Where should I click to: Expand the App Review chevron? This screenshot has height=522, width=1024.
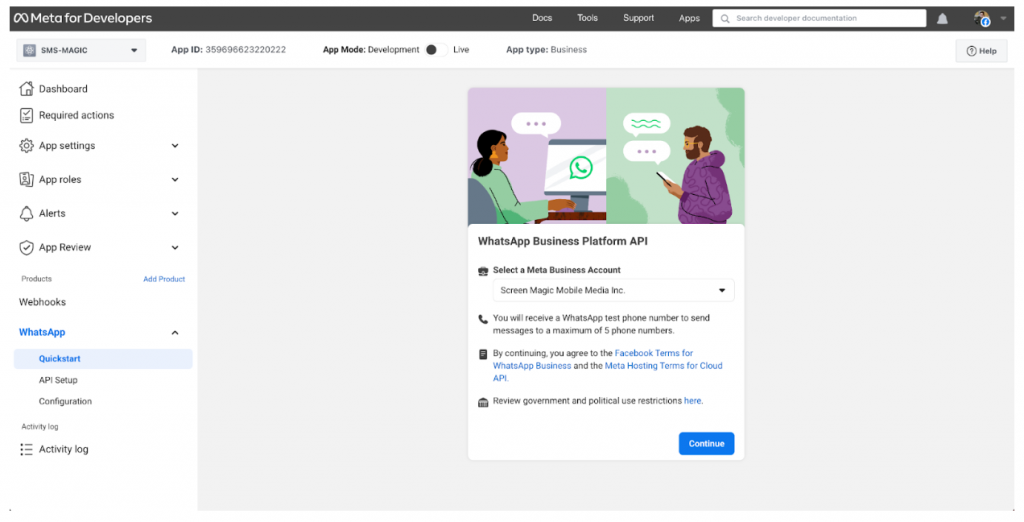tap(175, 248)
